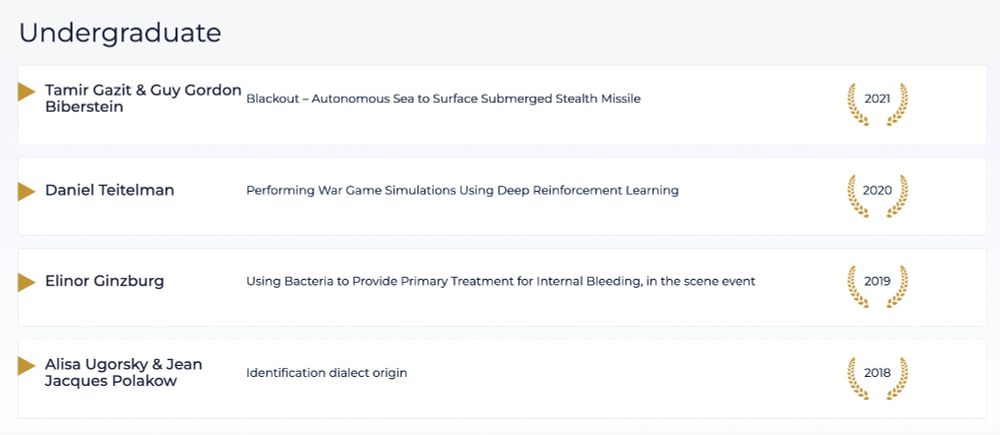This screenshot has width=1000, height=435.
Task: Select the name Elinor Ginzburg
Action: pyautogui.click(x=104, y=282)
